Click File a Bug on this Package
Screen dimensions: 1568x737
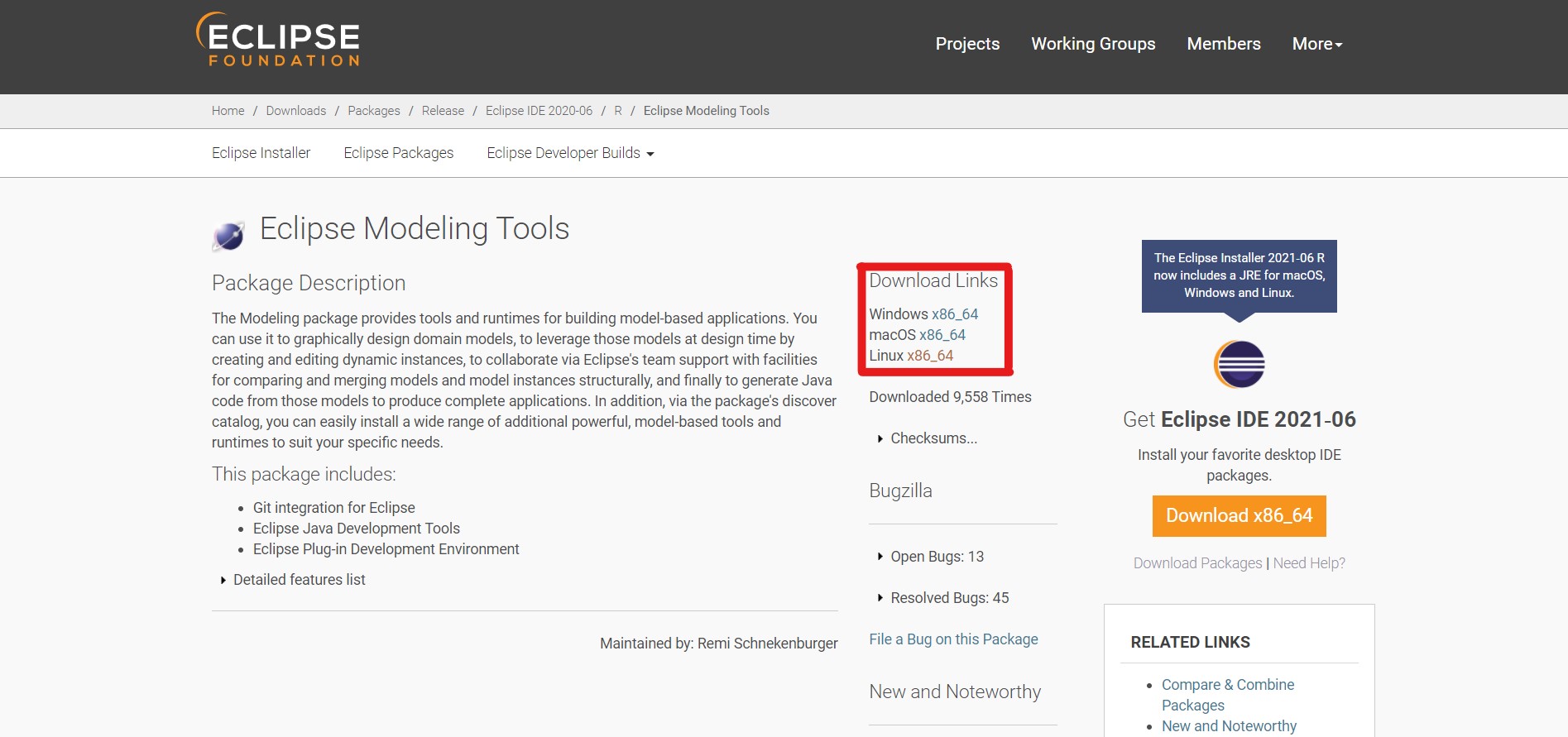[x=953, y=639]
